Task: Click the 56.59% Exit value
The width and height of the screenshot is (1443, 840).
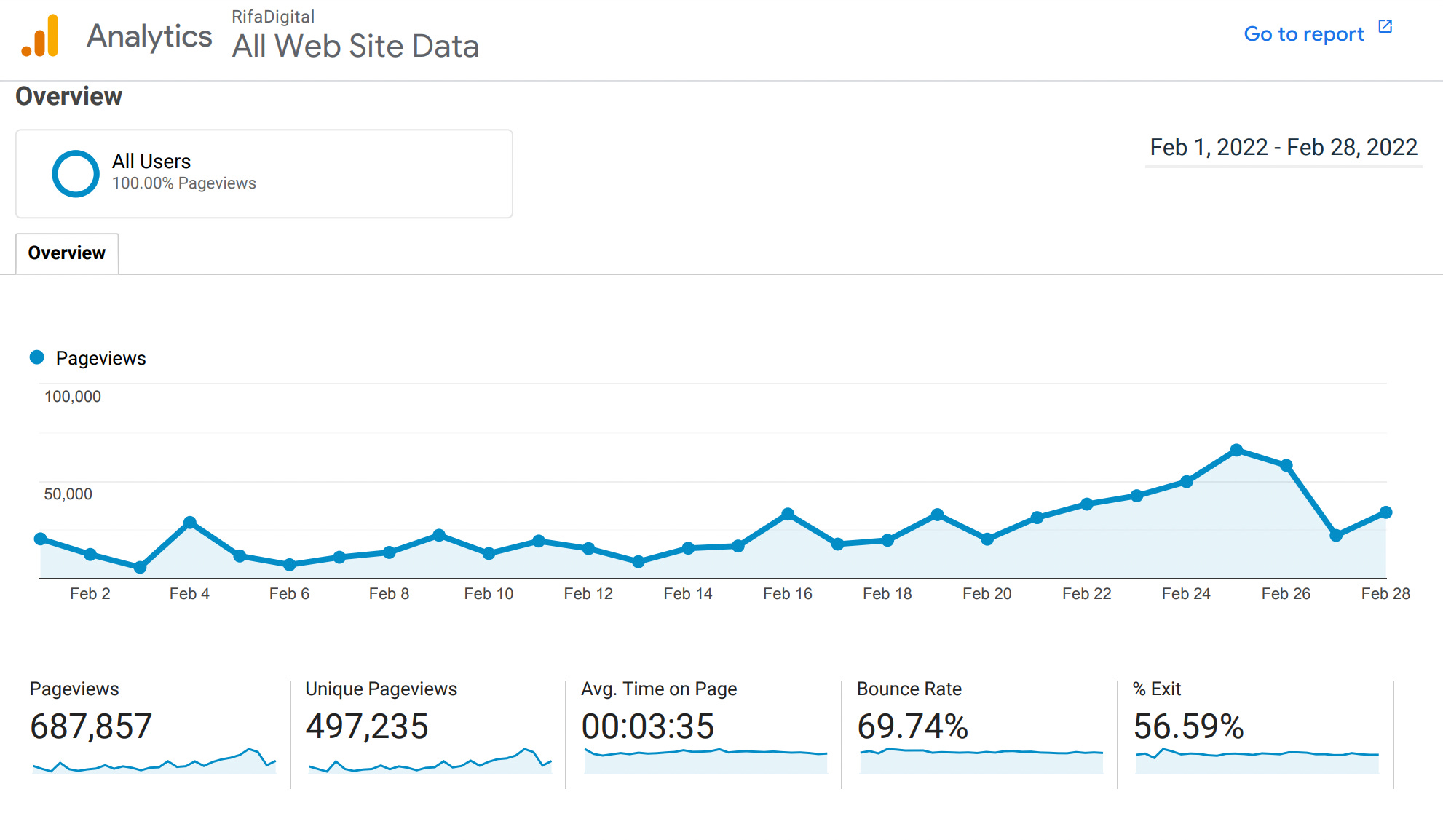Action: pos(1189,726)
